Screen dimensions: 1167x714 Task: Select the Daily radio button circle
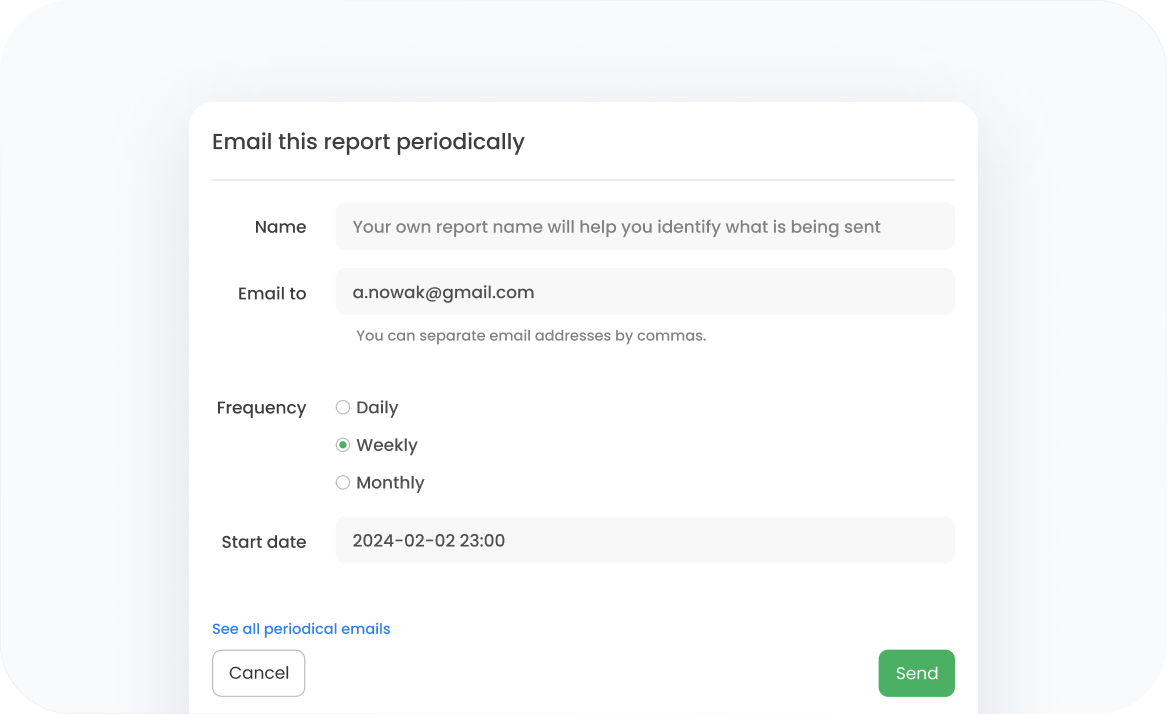pyautogui.click(x=343, y=407)
